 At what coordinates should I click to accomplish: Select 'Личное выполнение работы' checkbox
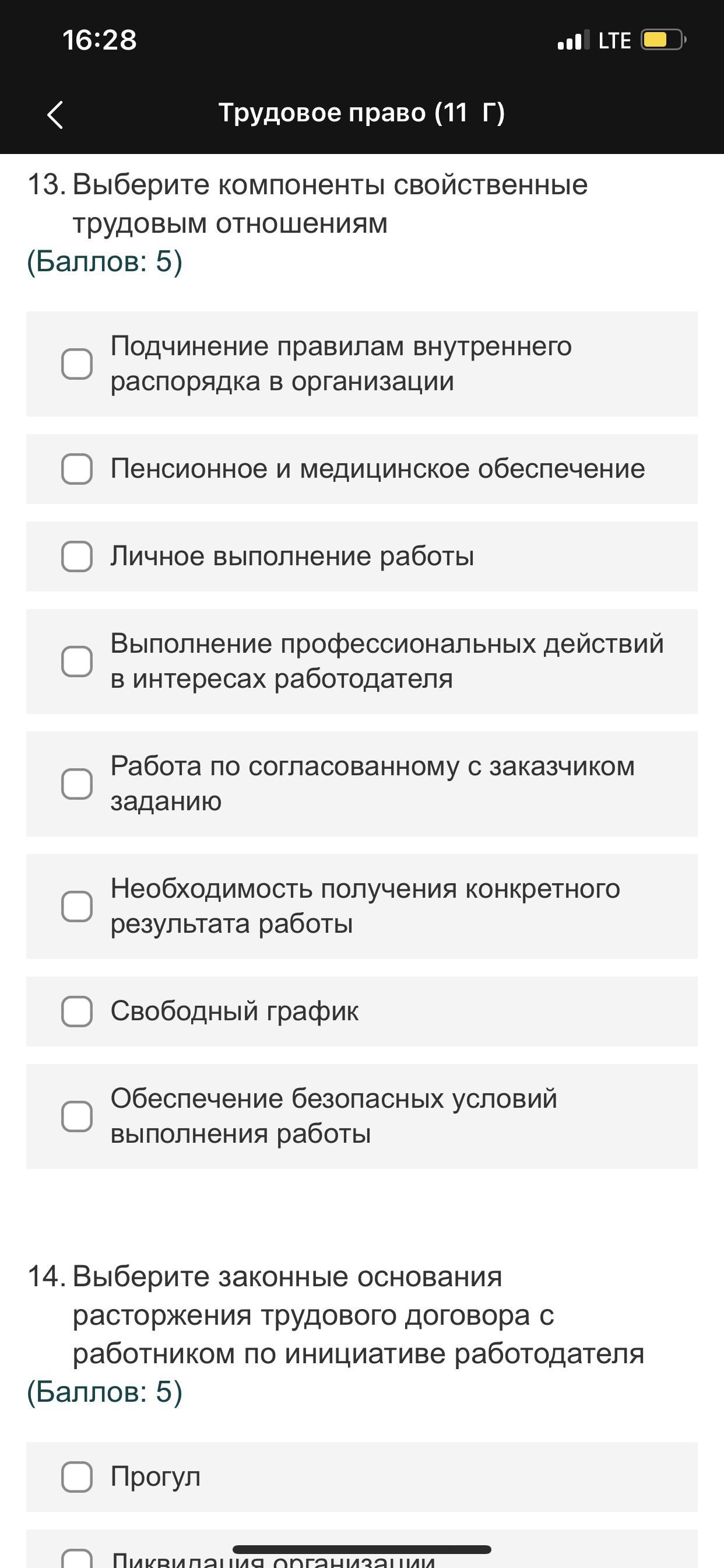[x=78, y=556]
